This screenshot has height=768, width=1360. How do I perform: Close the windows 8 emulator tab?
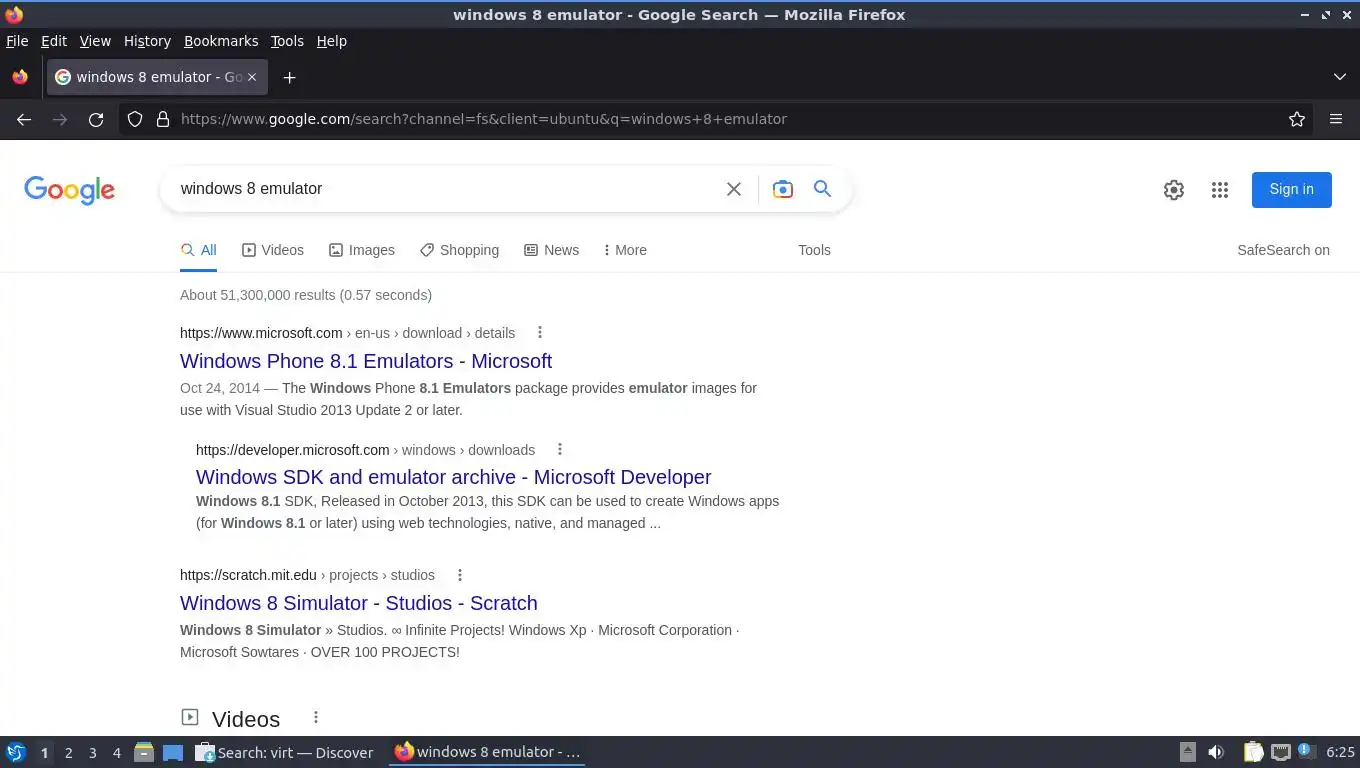252,77
